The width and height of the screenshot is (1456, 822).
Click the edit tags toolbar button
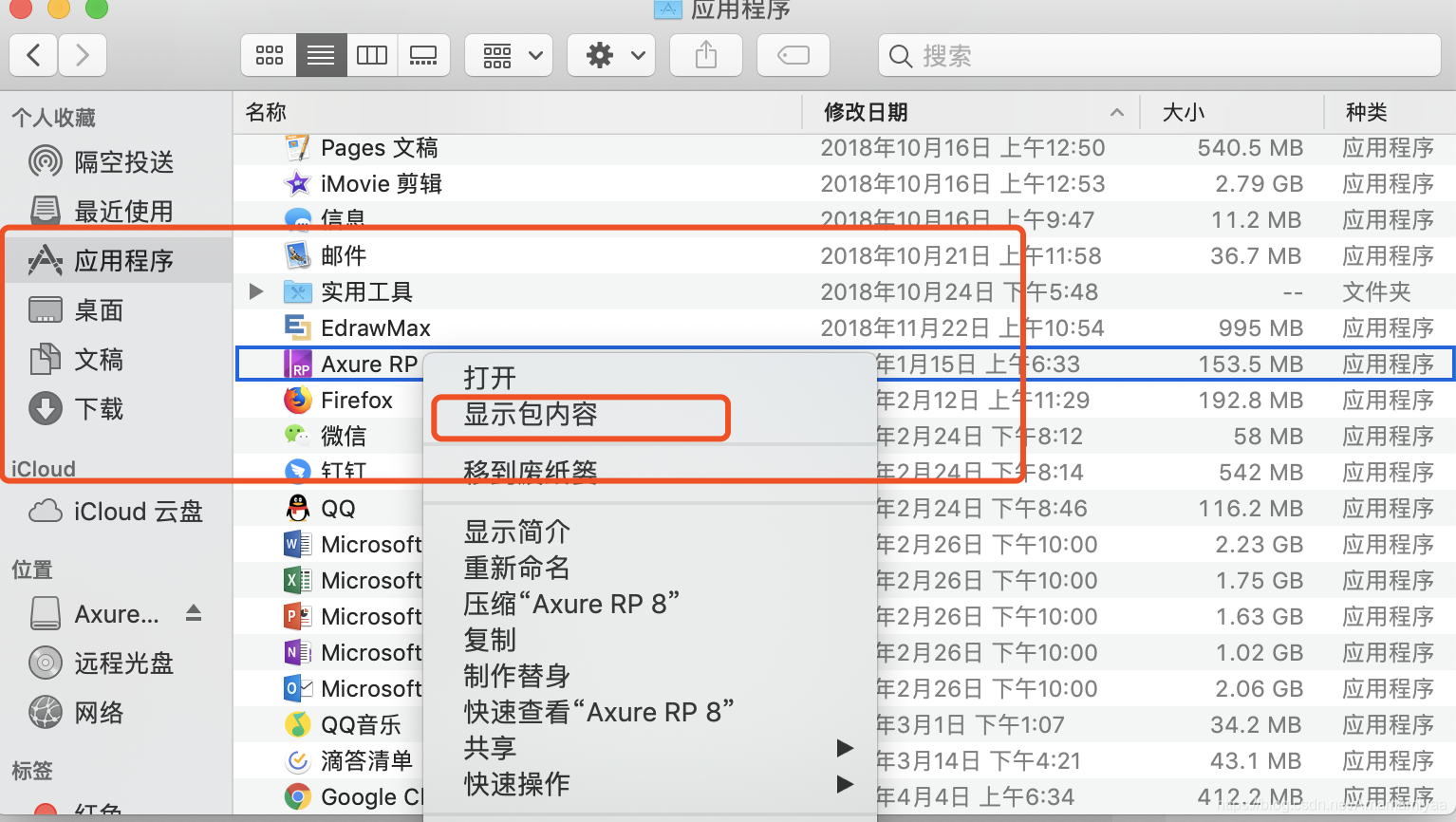(x=793, y=56)
